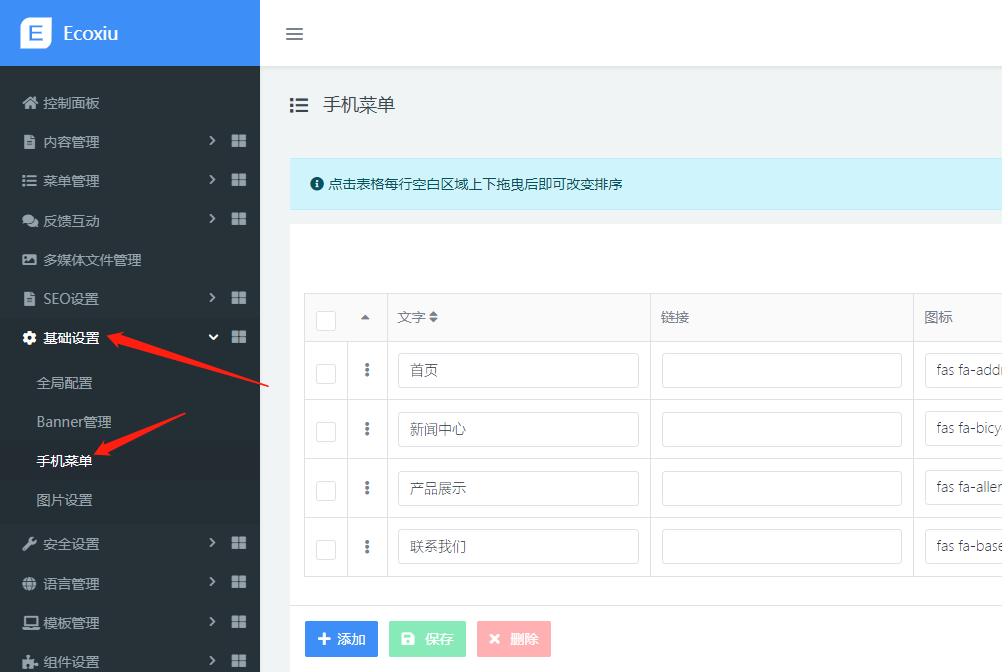Viewport: 1002px width, 672px height.
Task: Click the green 保存 button
Action: (427, 639)
